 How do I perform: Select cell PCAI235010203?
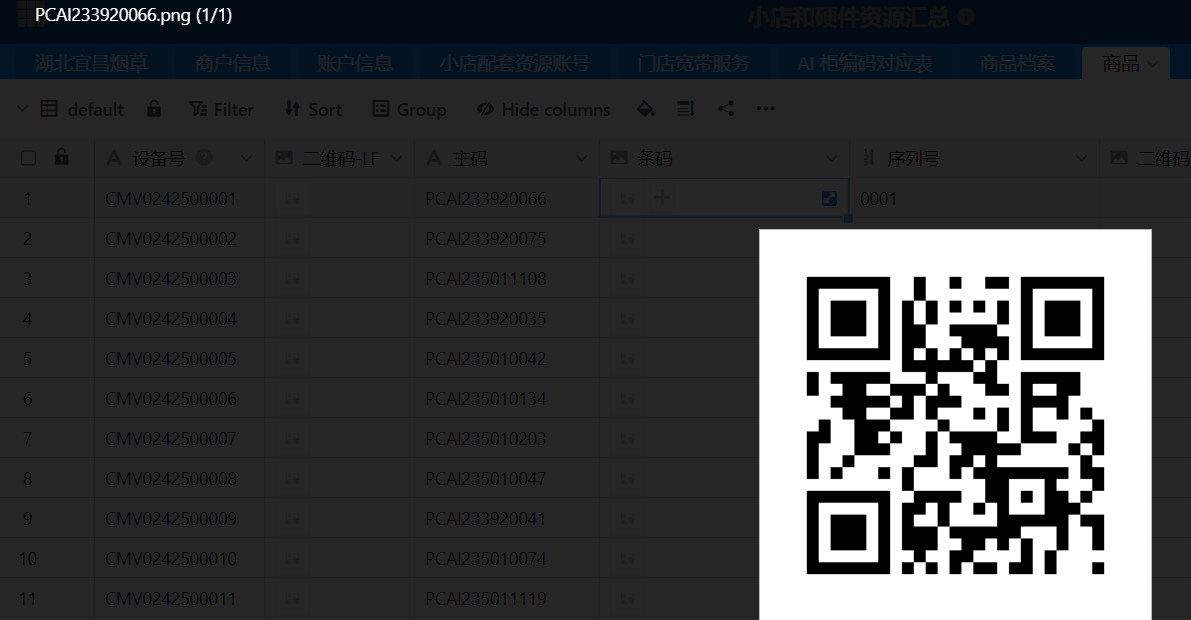(507, 438)
